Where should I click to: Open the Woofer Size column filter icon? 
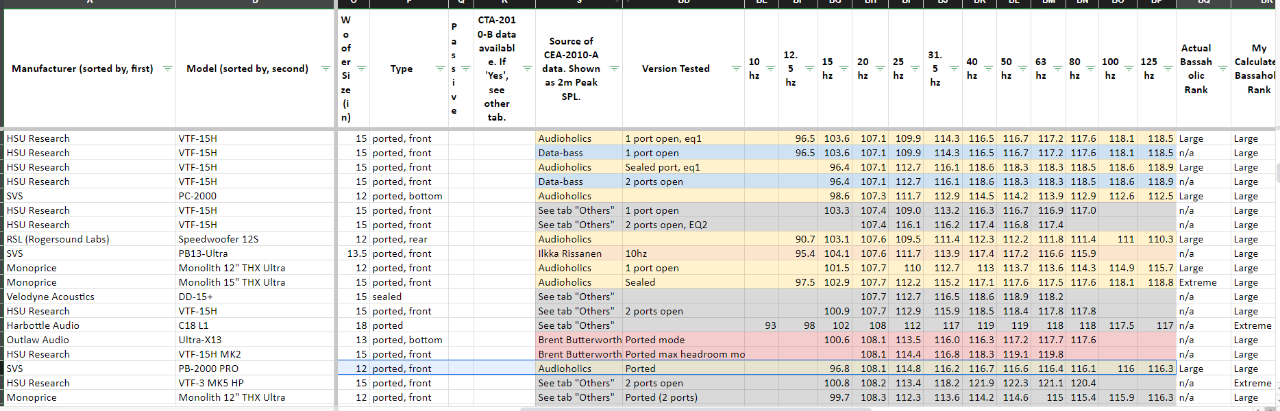coord(361,69)
